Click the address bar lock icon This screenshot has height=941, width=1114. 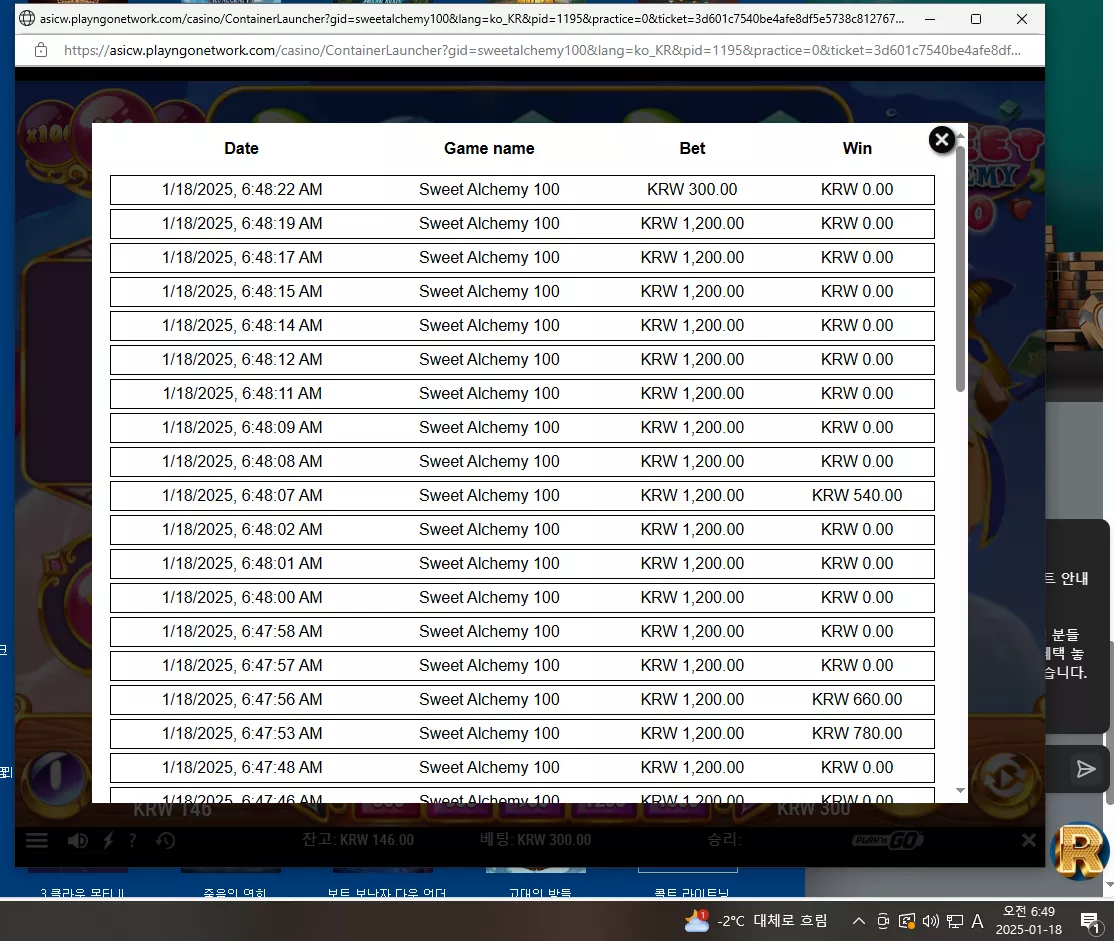coord(41,50)
